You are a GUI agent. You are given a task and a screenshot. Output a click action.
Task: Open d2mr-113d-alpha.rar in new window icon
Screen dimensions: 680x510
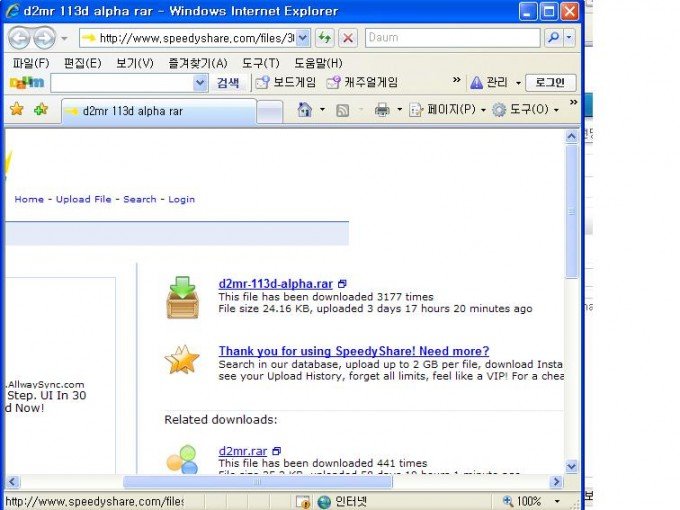point(342,284)
